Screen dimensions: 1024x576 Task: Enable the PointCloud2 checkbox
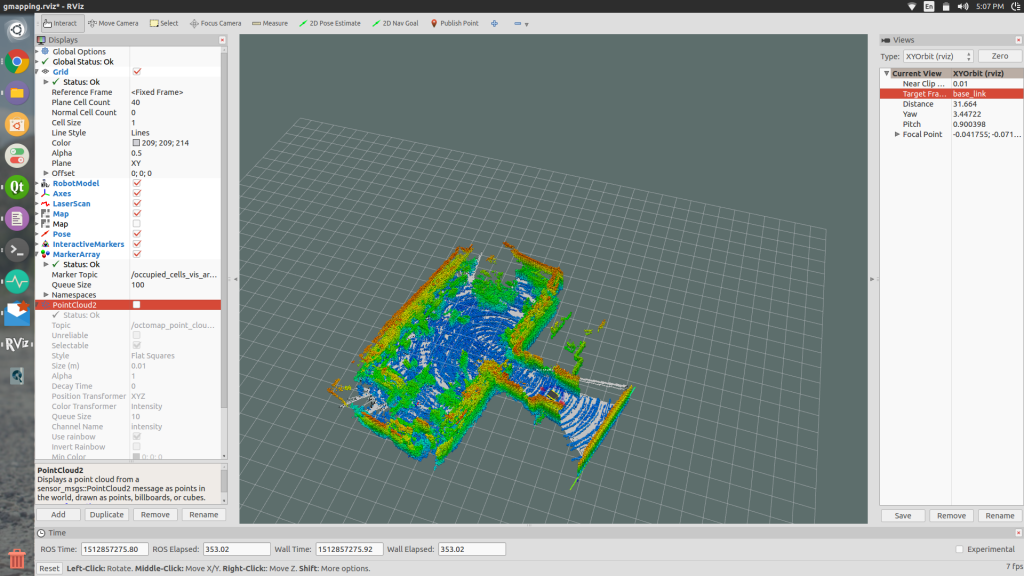[x=136, y=305]
